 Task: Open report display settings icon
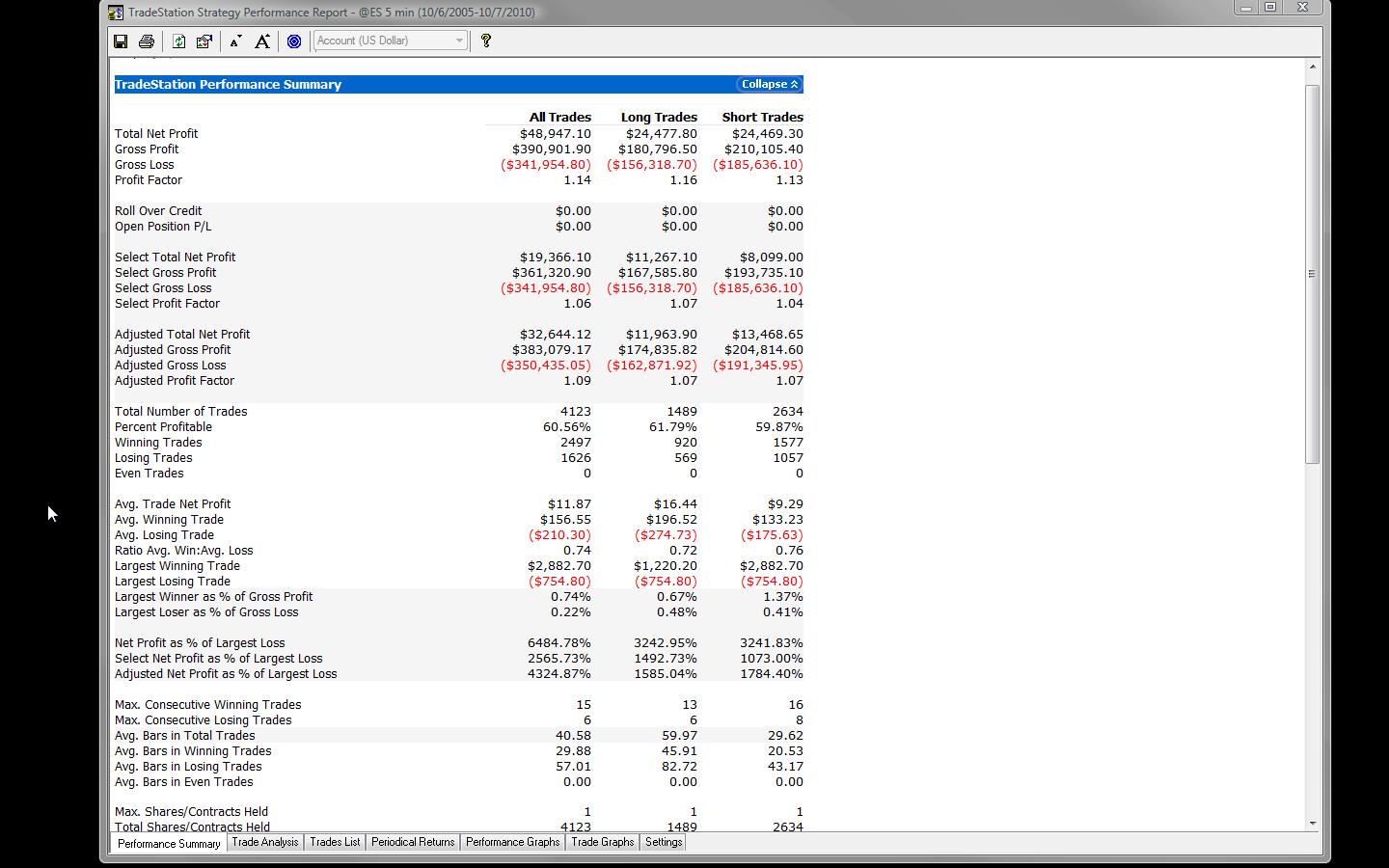204,41
